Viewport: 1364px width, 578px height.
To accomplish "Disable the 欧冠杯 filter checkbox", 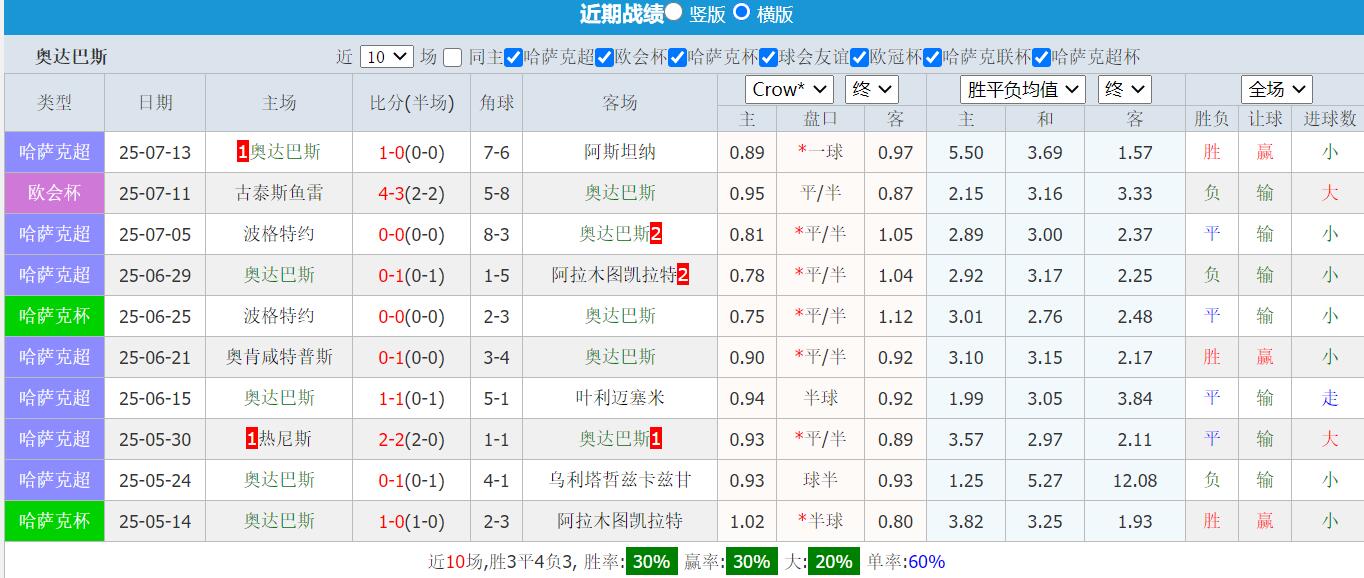I will coord(860,58).
